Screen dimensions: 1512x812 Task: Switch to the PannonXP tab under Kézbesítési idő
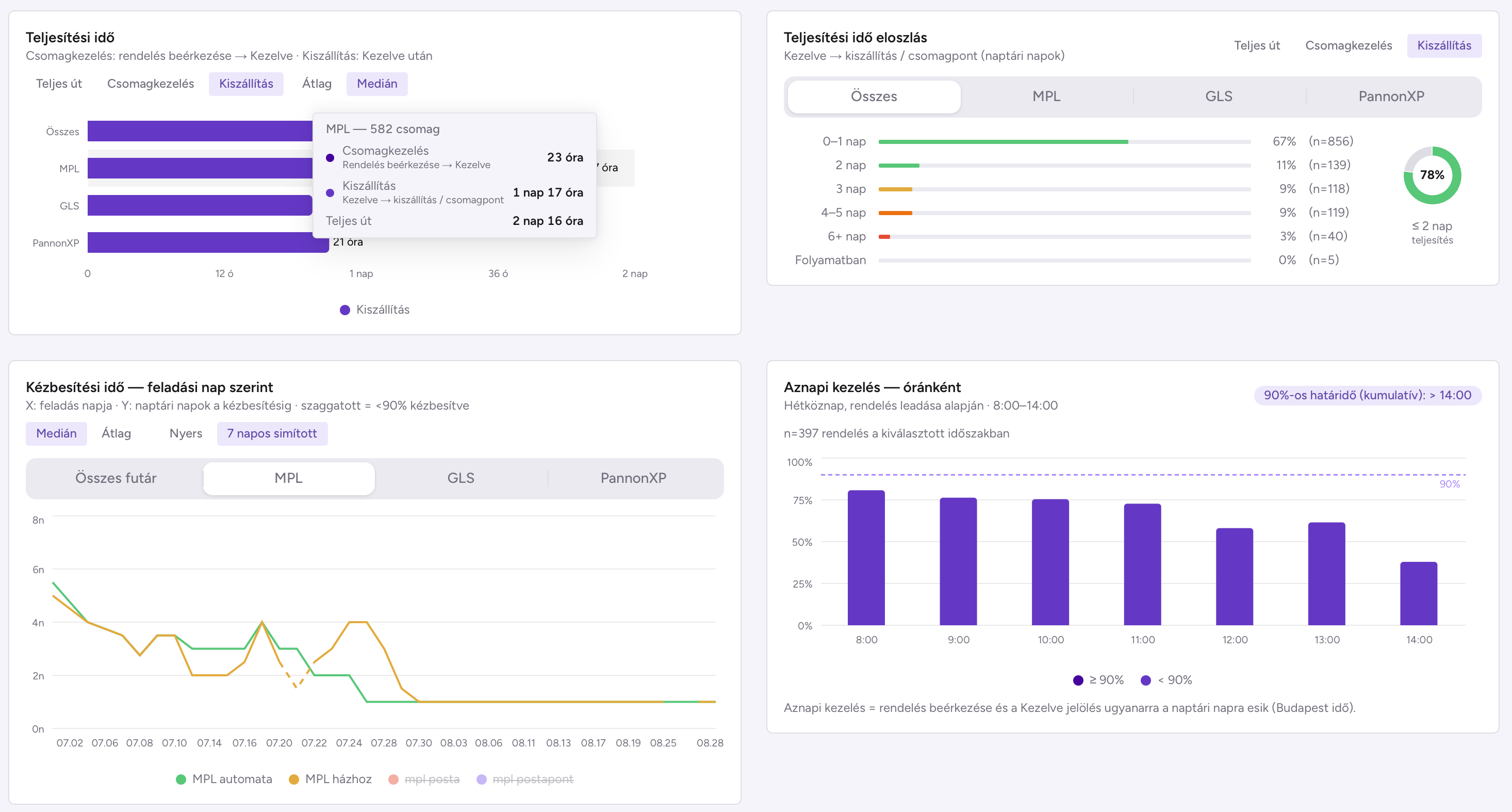[x=634, y=479]
